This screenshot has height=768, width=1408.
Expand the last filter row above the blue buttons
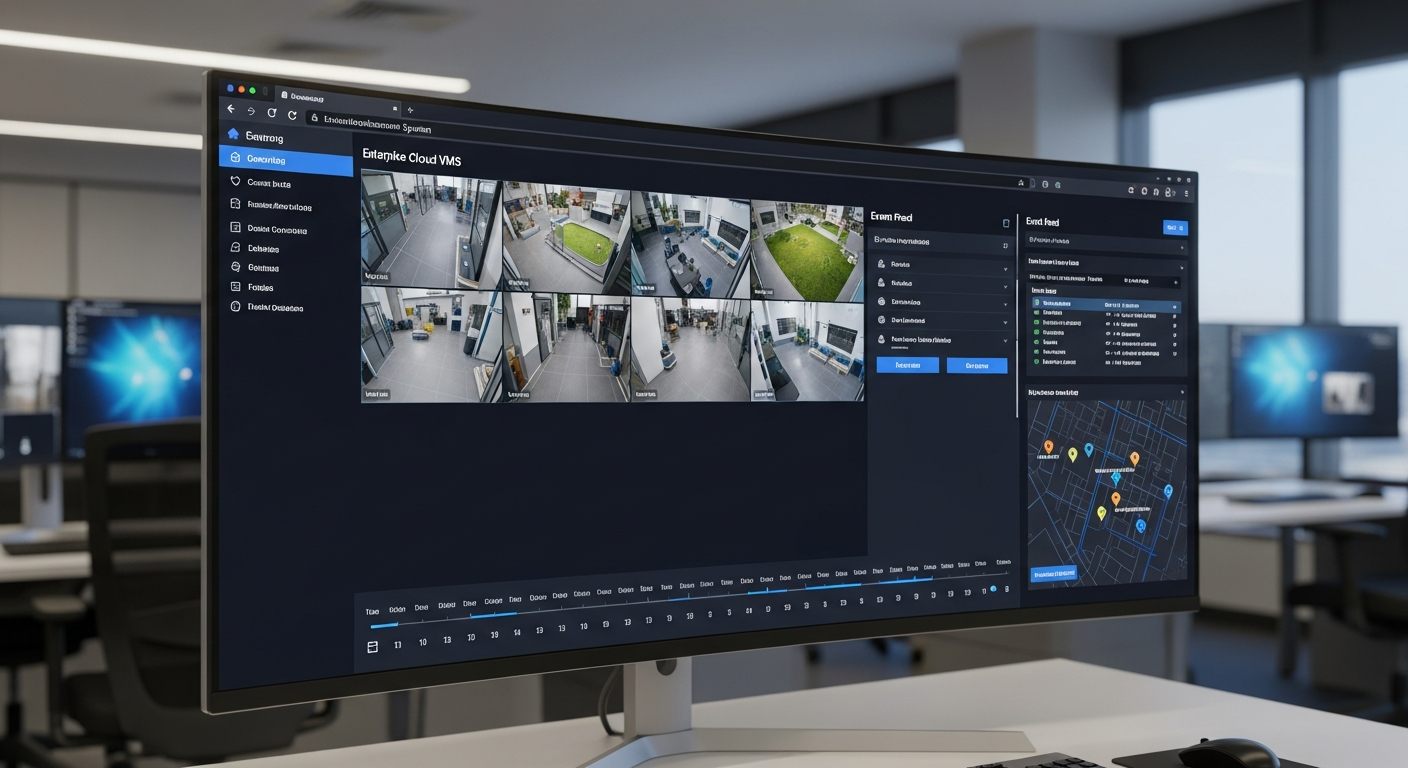tap(942, 340)
